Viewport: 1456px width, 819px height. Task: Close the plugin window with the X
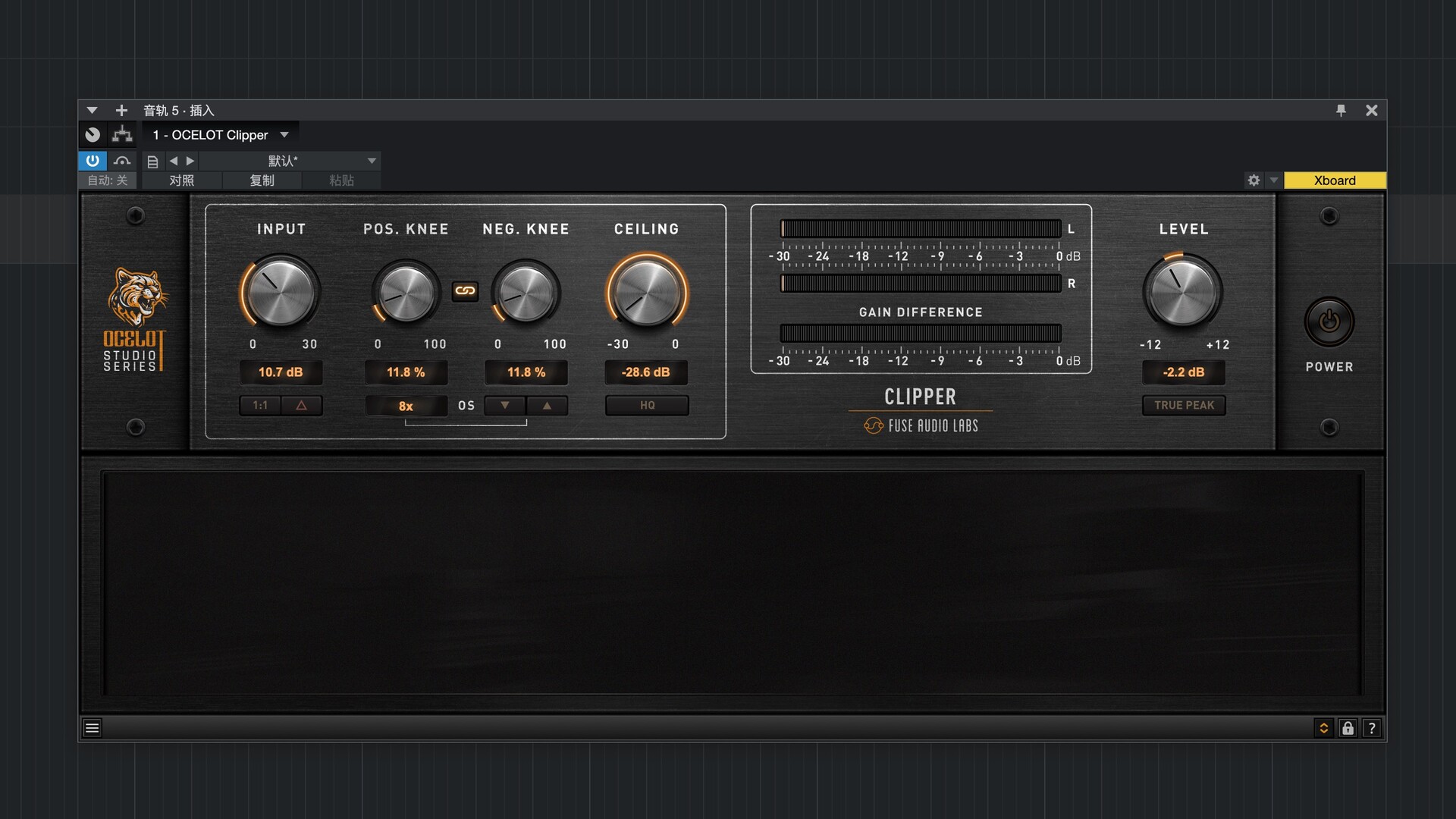(x=1372, y=111)
